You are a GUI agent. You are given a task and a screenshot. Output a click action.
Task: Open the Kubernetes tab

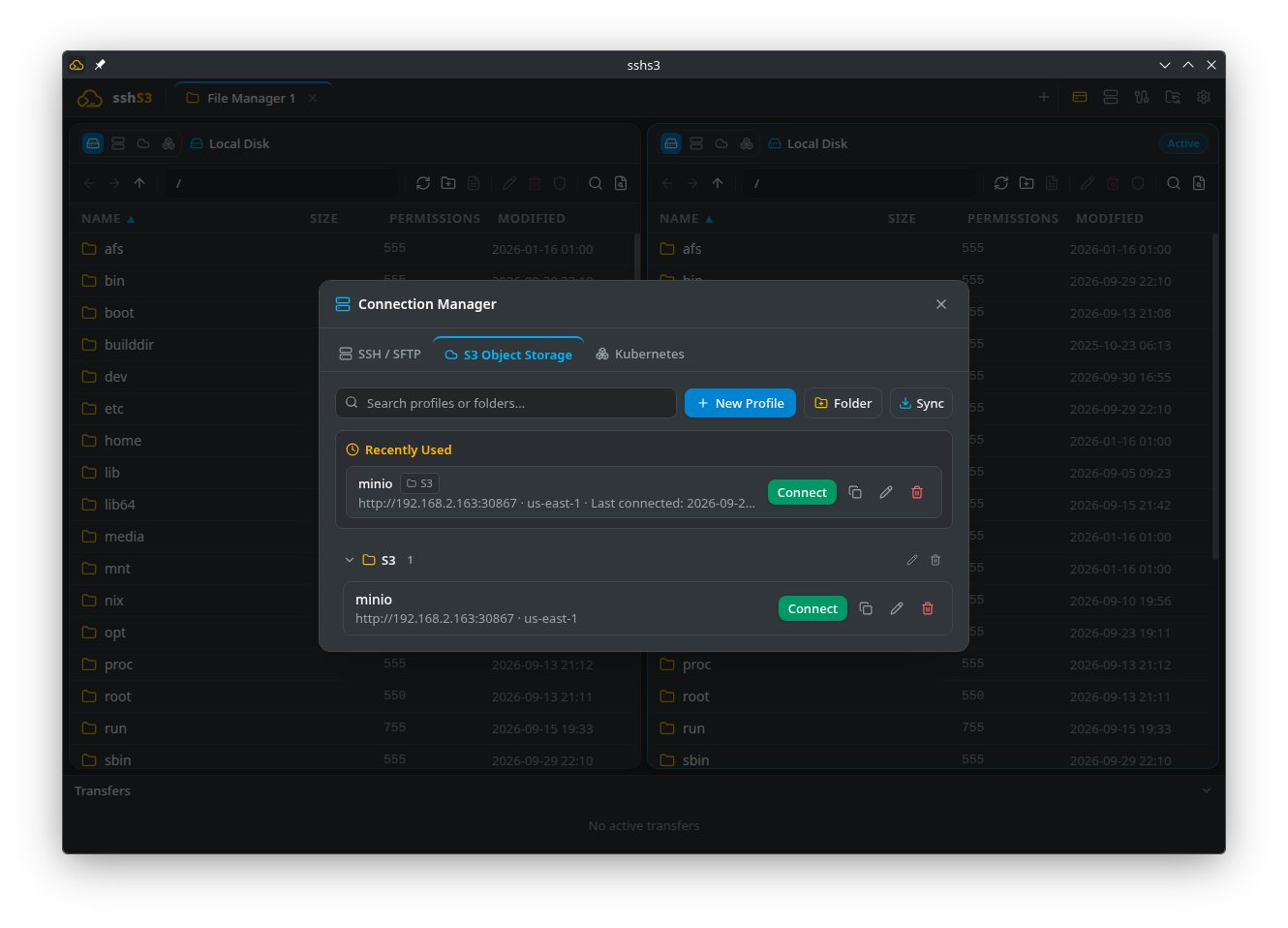640,355
